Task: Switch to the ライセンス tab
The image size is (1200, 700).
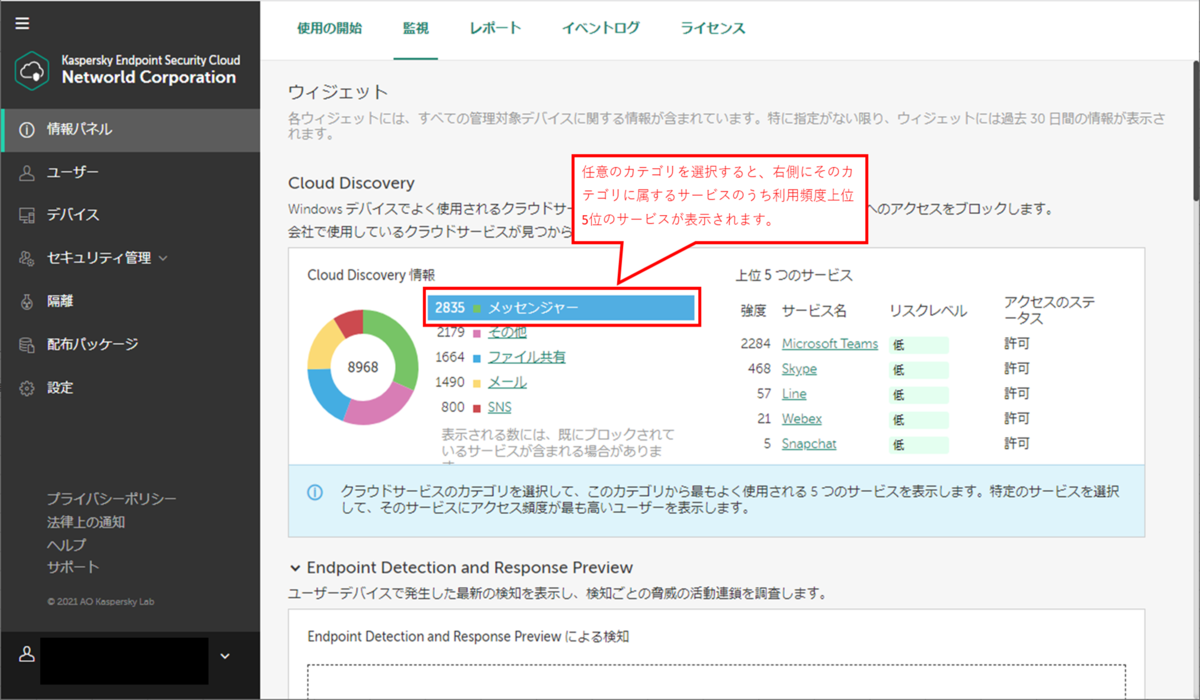Action: [x=711, y=29]
